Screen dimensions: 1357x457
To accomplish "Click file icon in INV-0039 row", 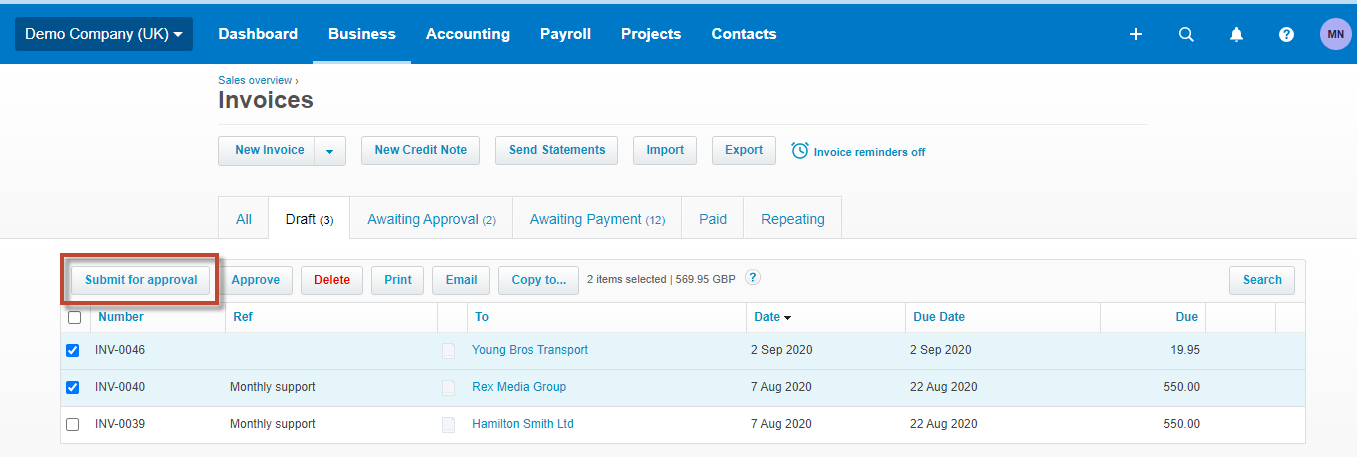I will [448, 424].
